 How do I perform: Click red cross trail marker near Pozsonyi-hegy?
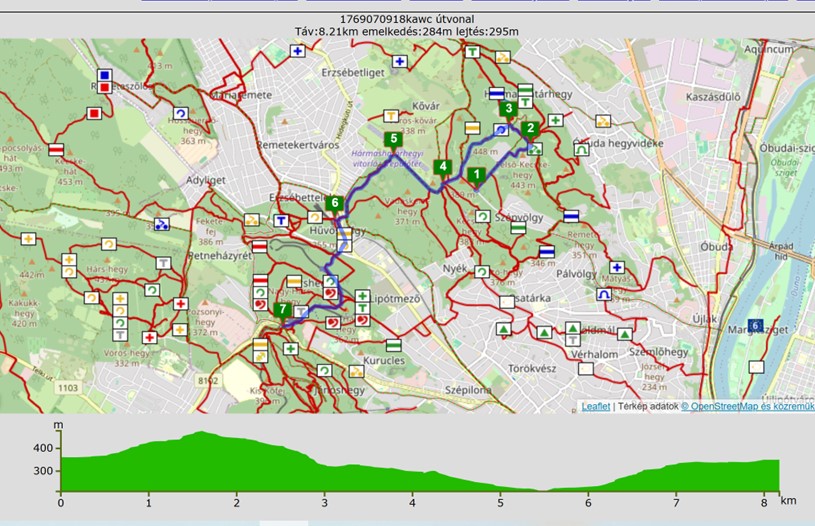(181, 304)
